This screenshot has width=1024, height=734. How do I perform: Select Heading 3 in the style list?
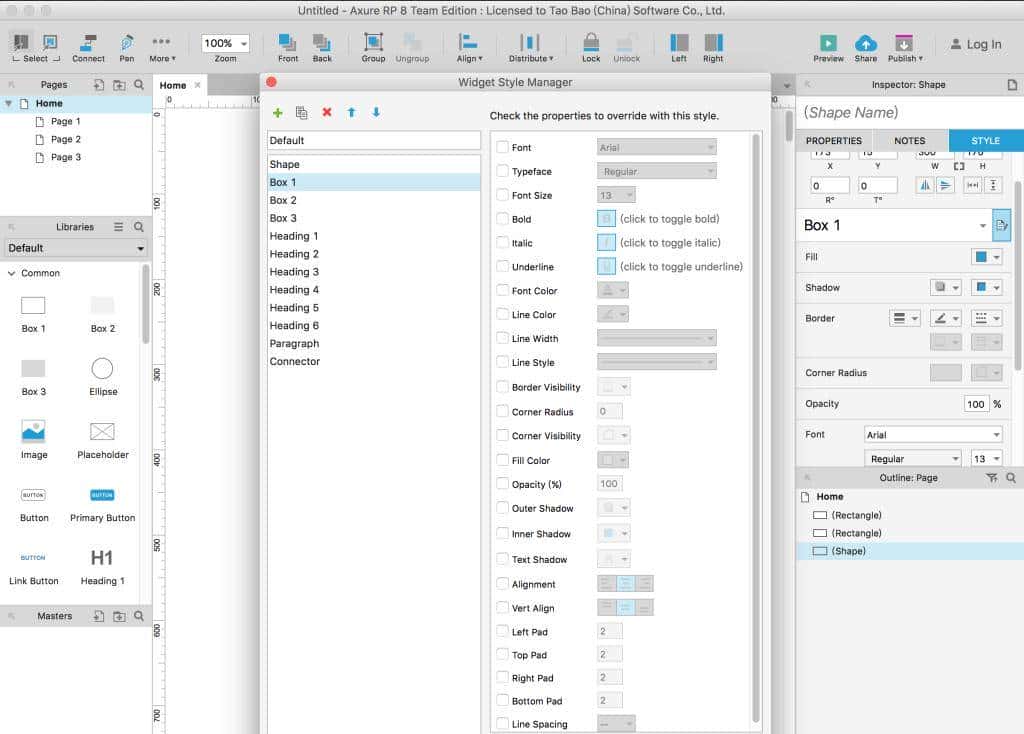tap(294, 272)
